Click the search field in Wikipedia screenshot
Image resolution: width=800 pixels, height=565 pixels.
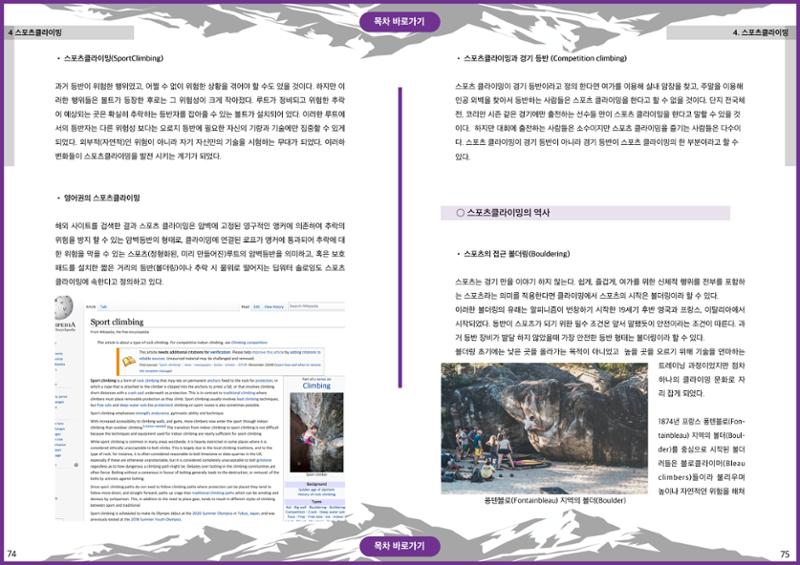tap(316, 306)
